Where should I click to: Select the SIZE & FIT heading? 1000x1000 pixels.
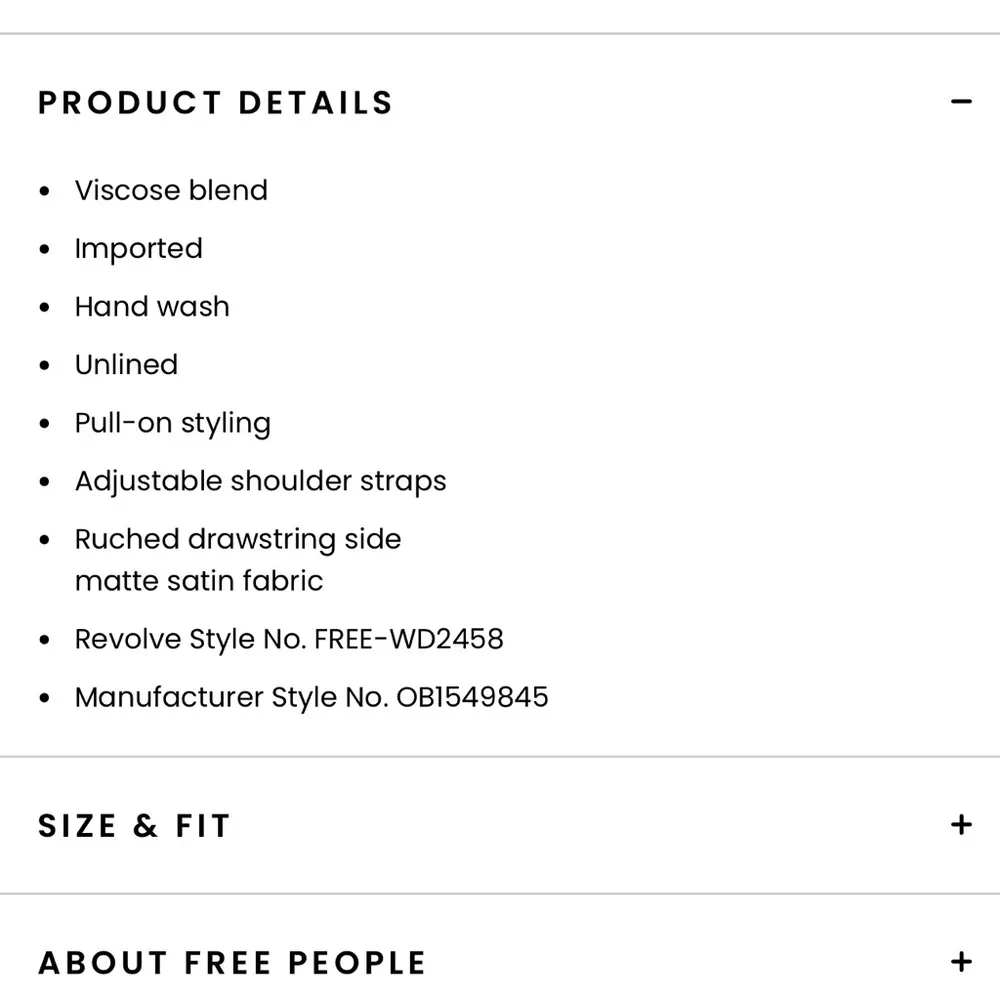(x=135, y=824)
